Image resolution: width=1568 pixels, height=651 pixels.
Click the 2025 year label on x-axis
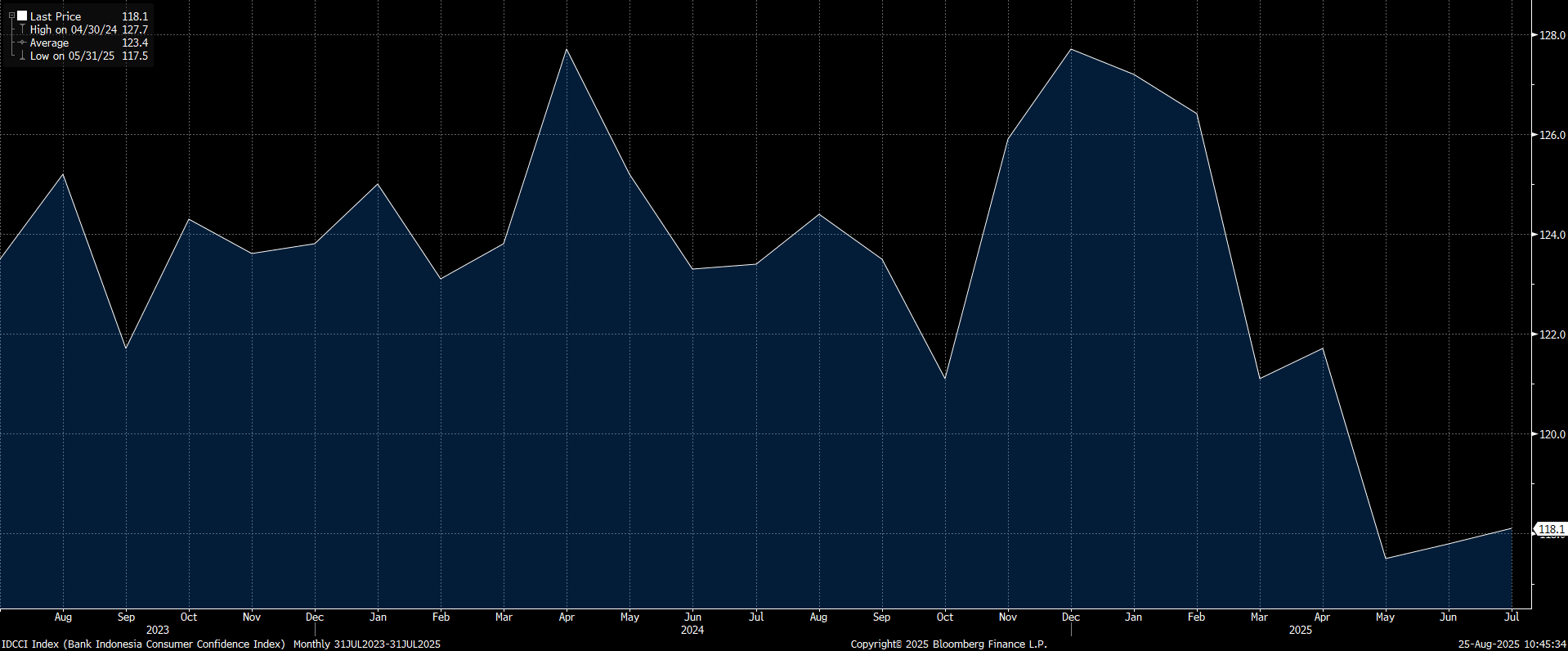click(x=1300, y=630)
